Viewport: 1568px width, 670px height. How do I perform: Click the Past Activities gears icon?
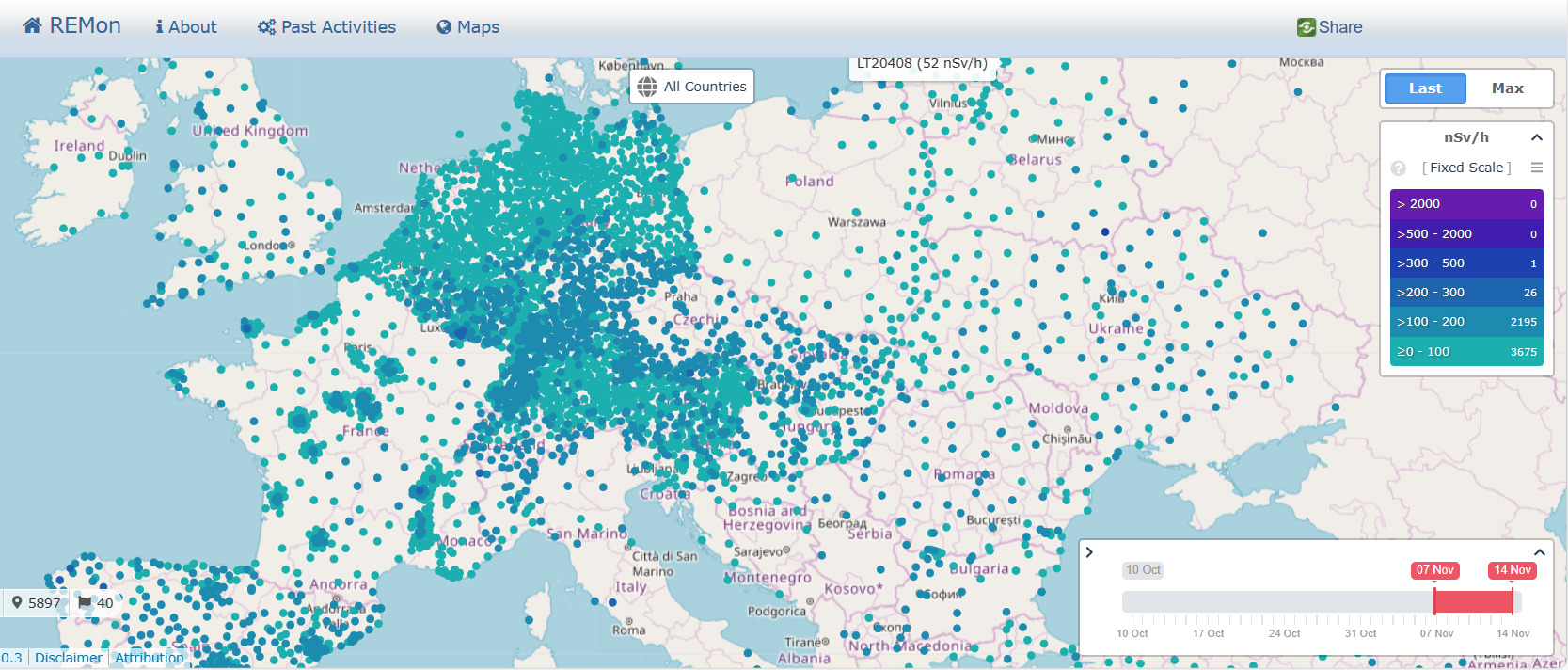pyautogui.click(x=266, y=27)
